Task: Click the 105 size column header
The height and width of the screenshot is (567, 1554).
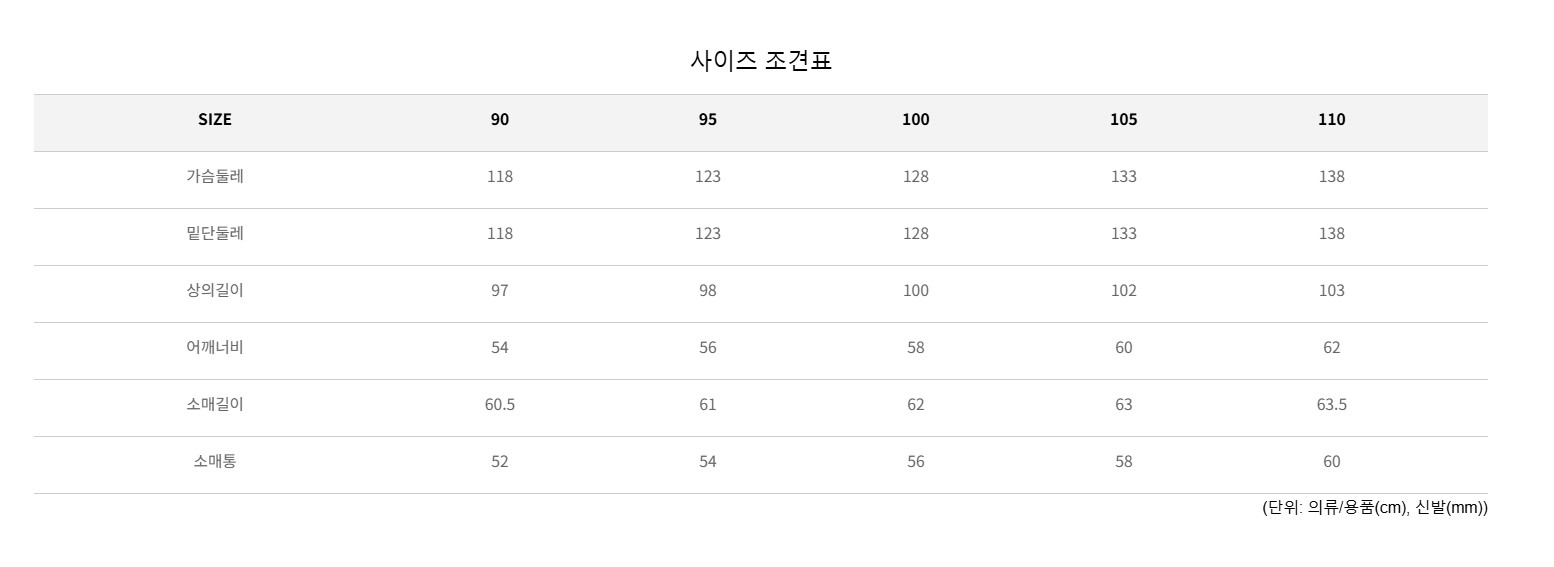Action: pyautogui.click(x=1123, y=120)
